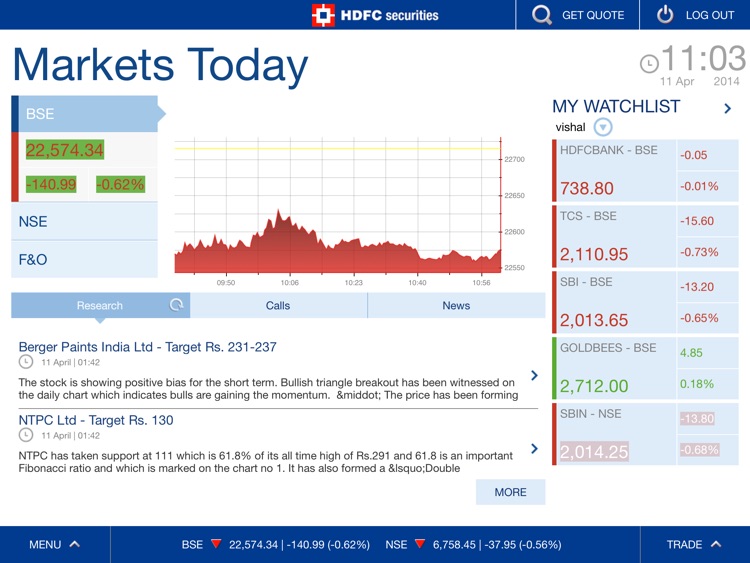Click HDFCBANK change -0.05

coord(694,155)
